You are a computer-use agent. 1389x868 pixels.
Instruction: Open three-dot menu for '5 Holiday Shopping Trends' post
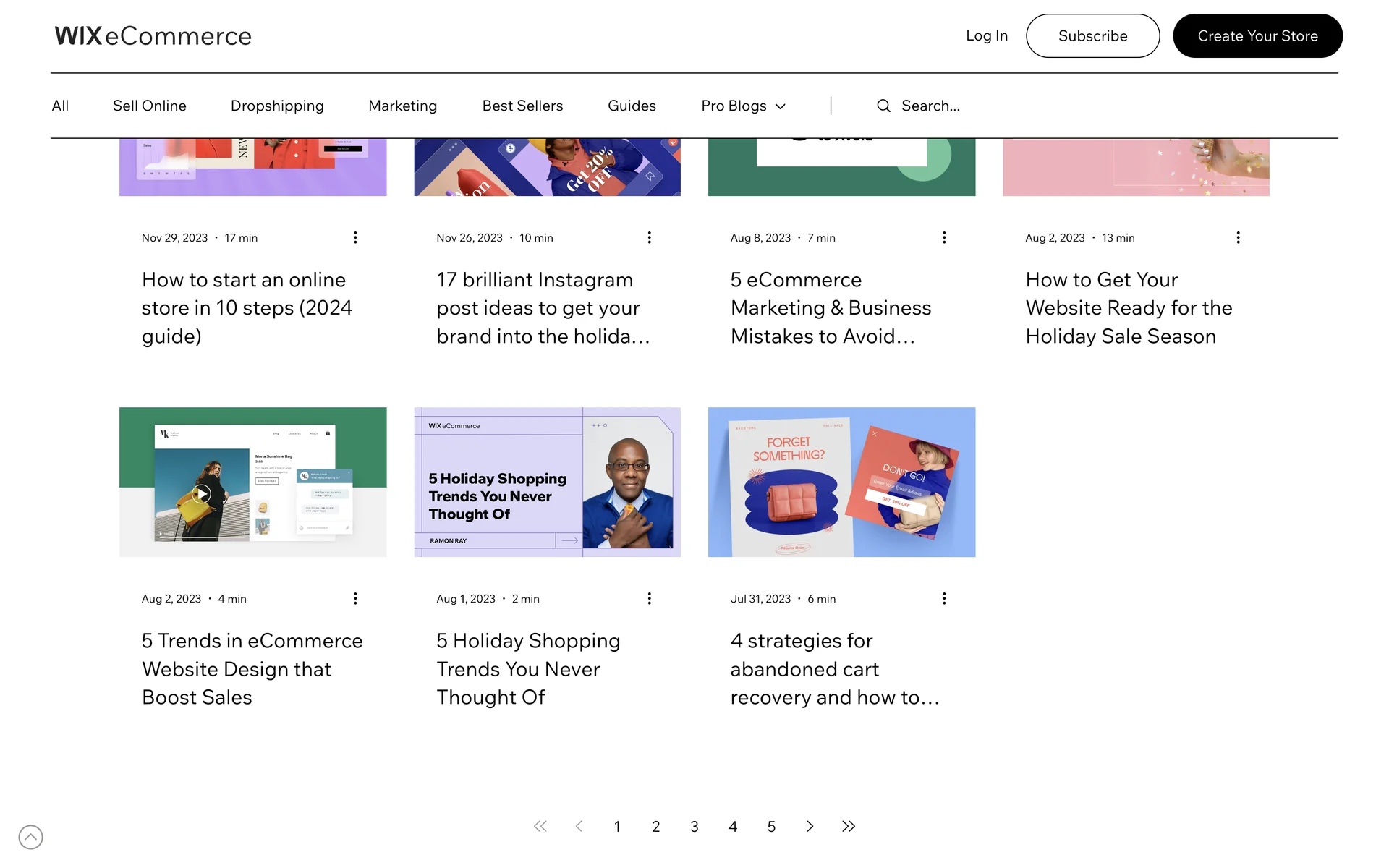[x=650, y=598]
